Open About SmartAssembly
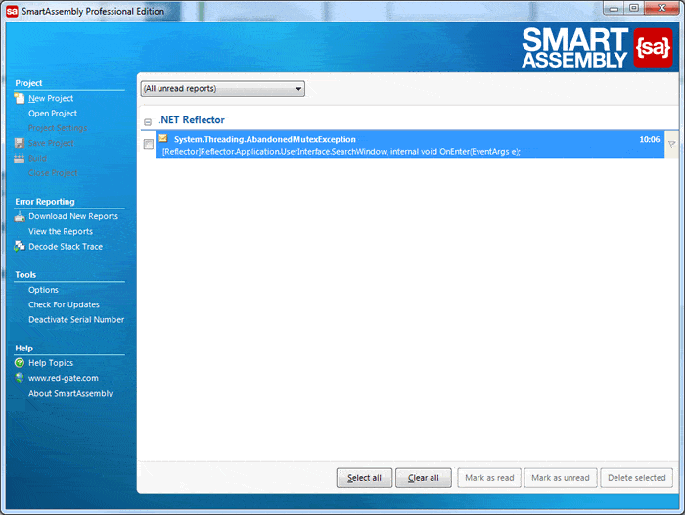The height and width of the screenshot is (515, 685). click(x=70, y=393)
